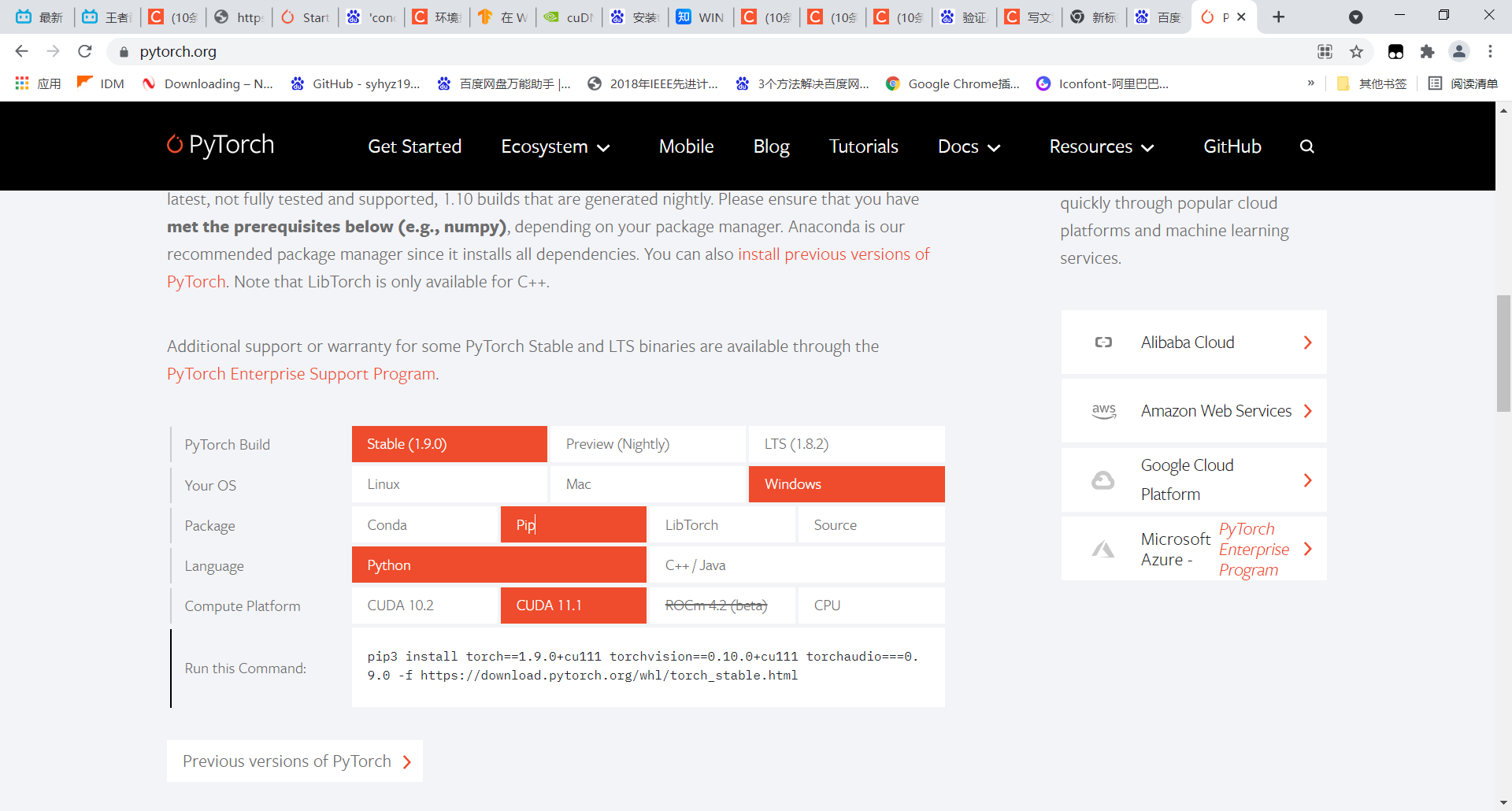Open Microsoft Azure chevron arrow

(1307, 549)
